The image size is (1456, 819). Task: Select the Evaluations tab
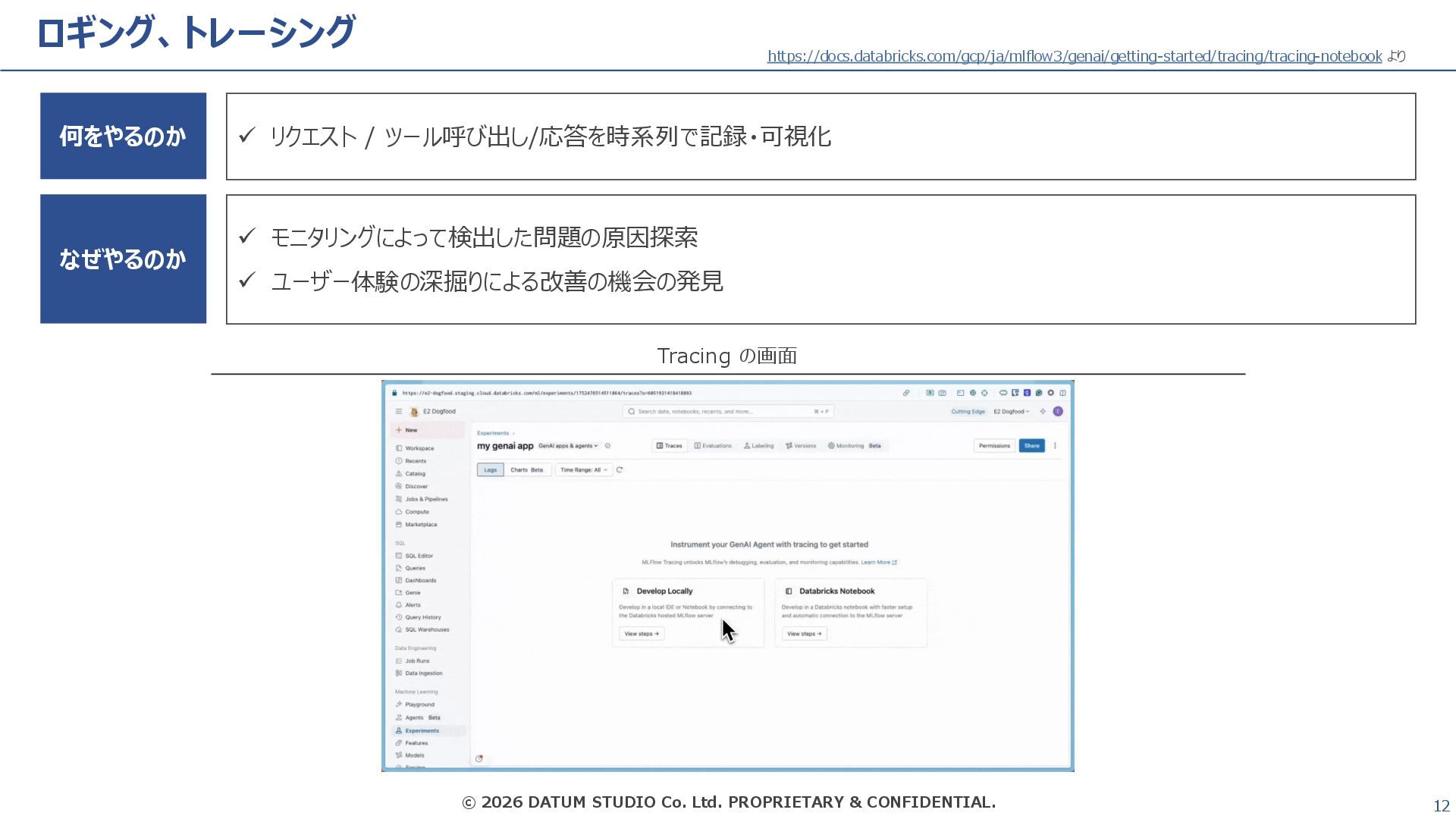click(x=713, y=446)
